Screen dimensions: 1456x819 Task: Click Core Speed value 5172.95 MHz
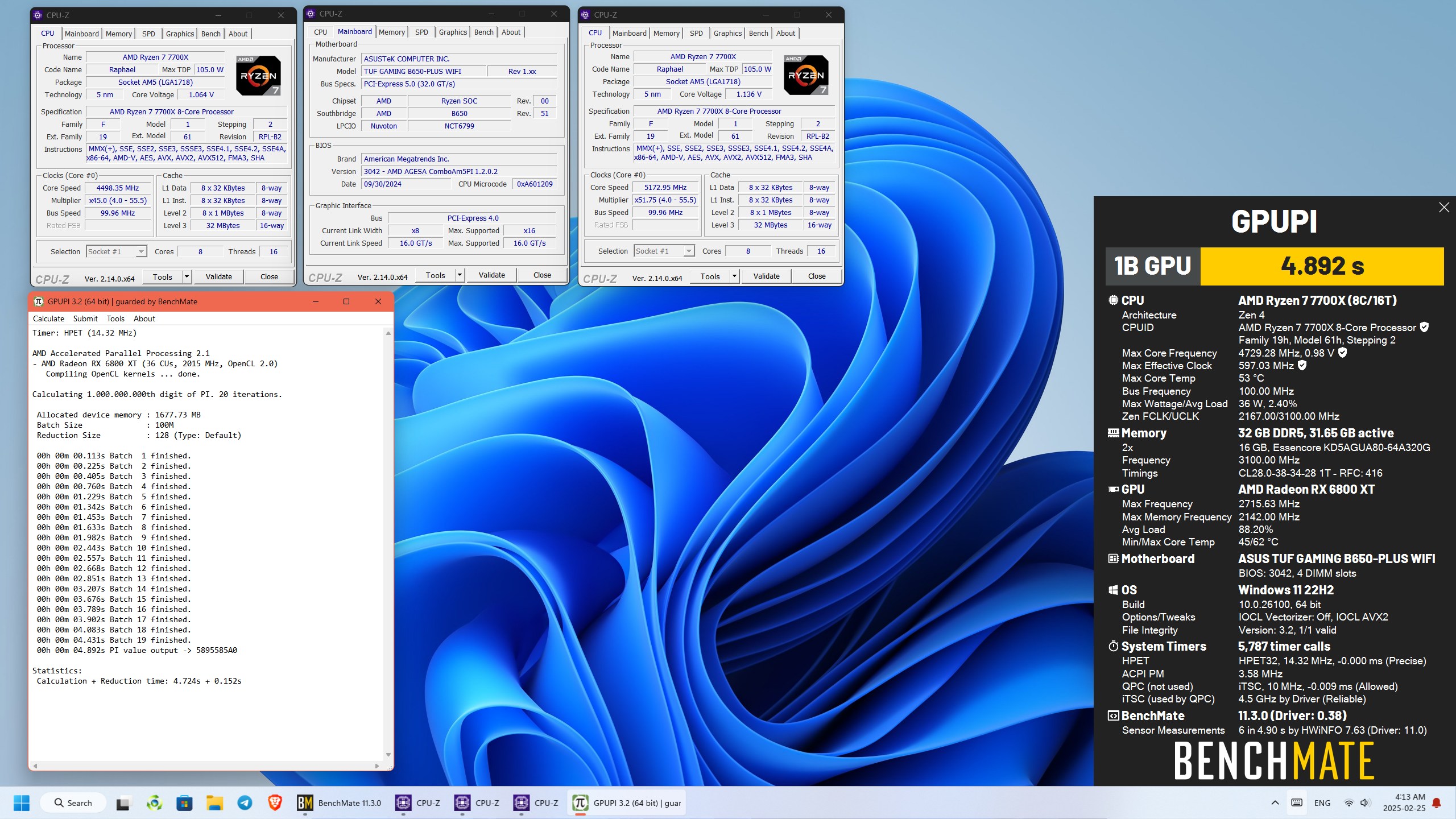click(x=665, y=188)
